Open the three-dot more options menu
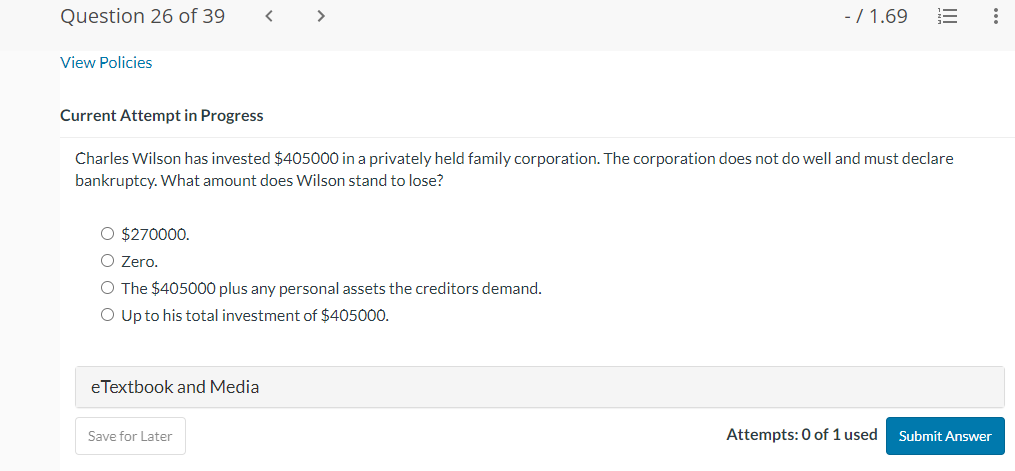Viewport: 1015px width, 471px height. tap(995, 17)
